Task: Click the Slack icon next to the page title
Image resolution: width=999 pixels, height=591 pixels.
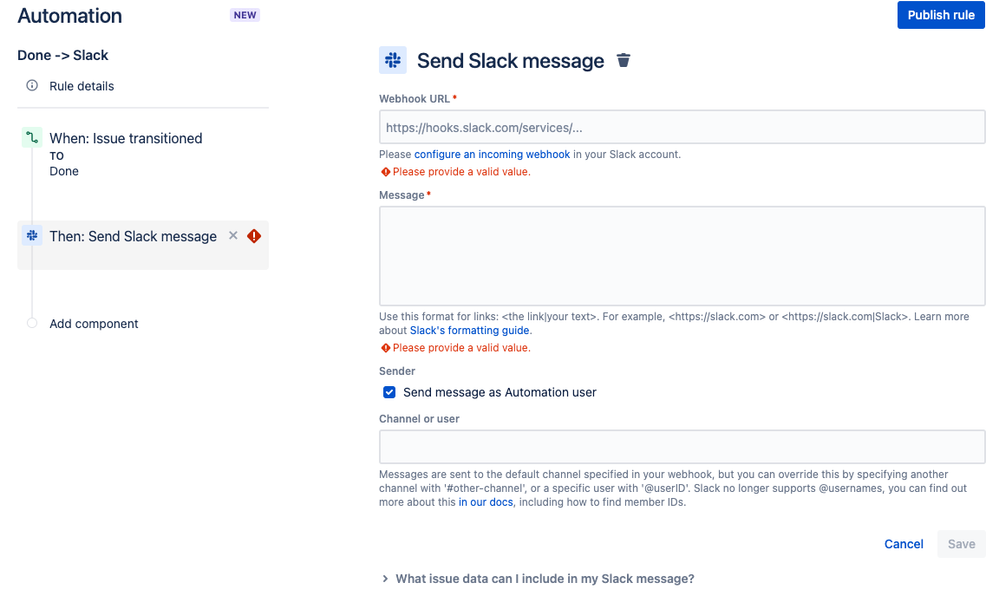Action: pos(392,60)
